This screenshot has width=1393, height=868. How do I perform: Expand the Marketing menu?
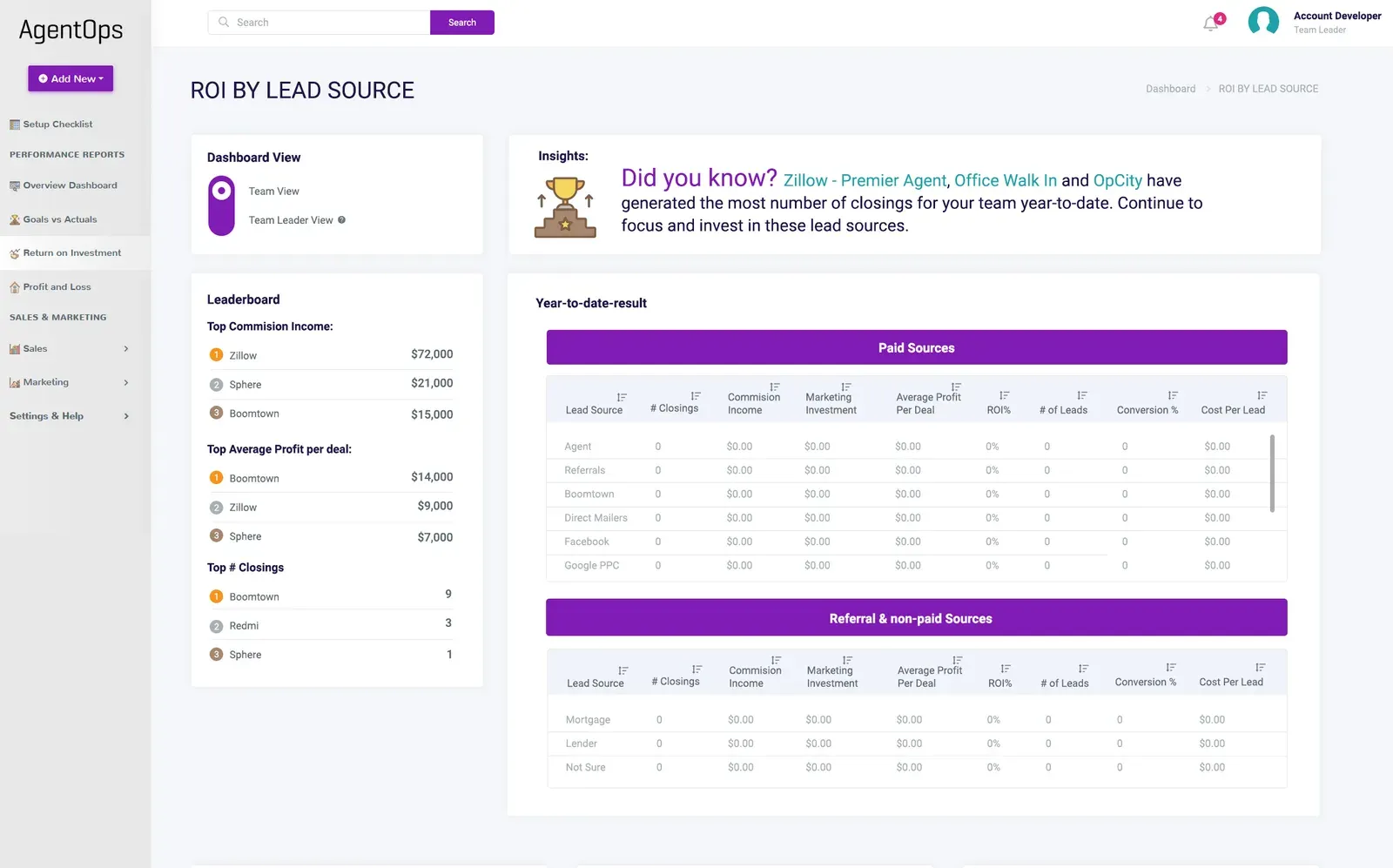click(x=70, y=382)
